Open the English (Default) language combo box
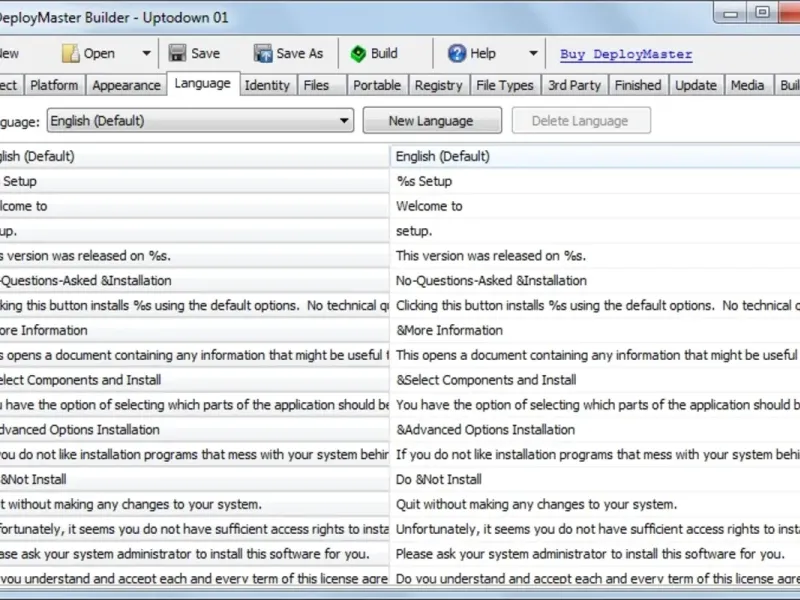 (201, 121)
